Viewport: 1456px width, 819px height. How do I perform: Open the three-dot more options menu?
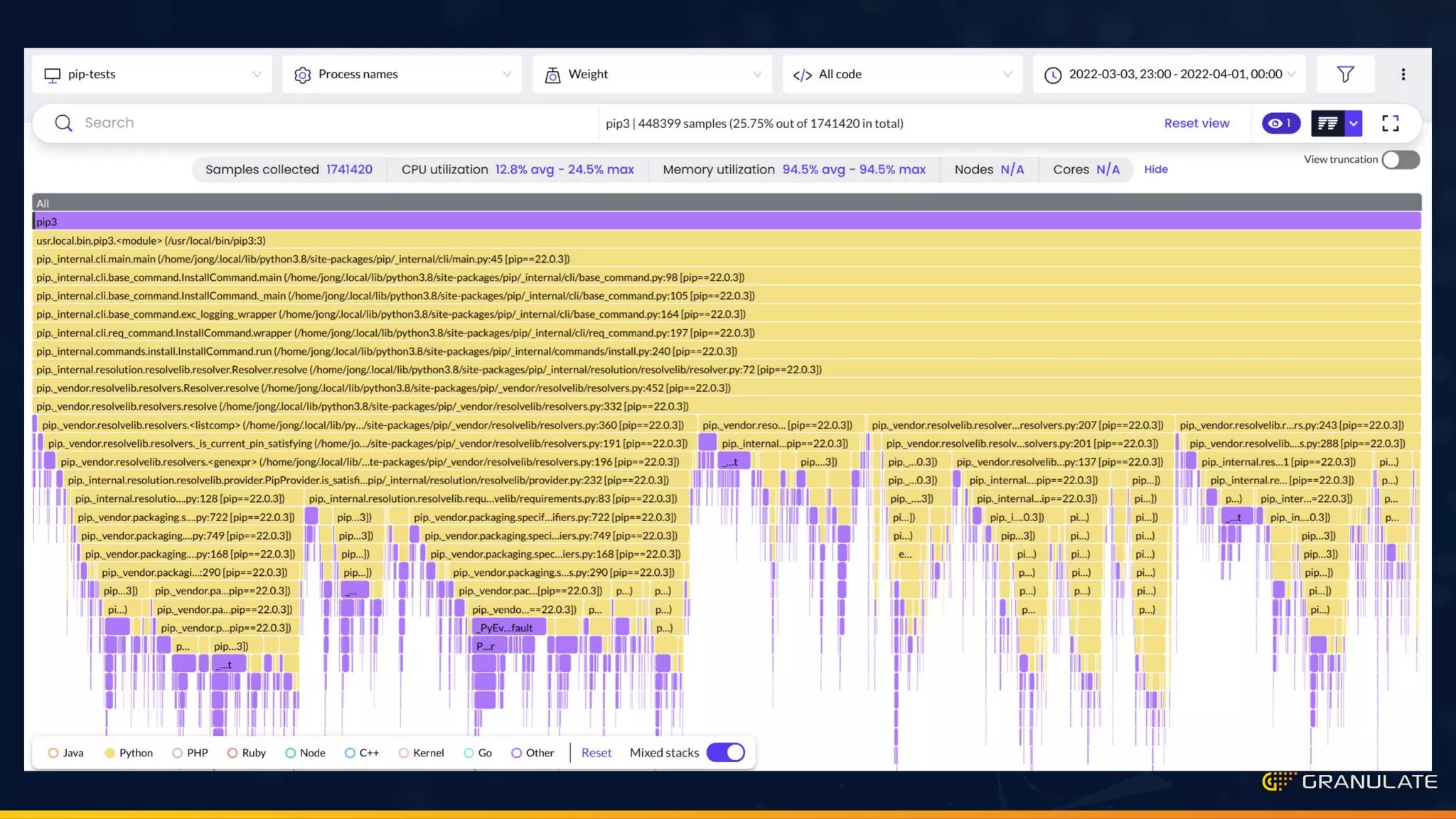click(1403, 74)
